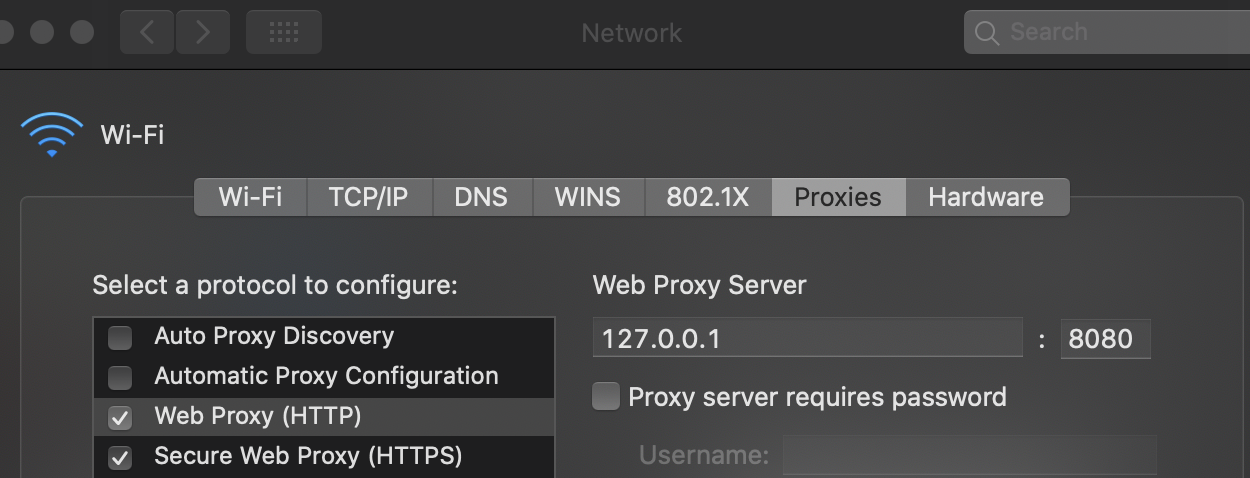Switch to the Wi-Fi tab
The height and width of the screenshot is (478, 1250).
[x=250, y=197]
